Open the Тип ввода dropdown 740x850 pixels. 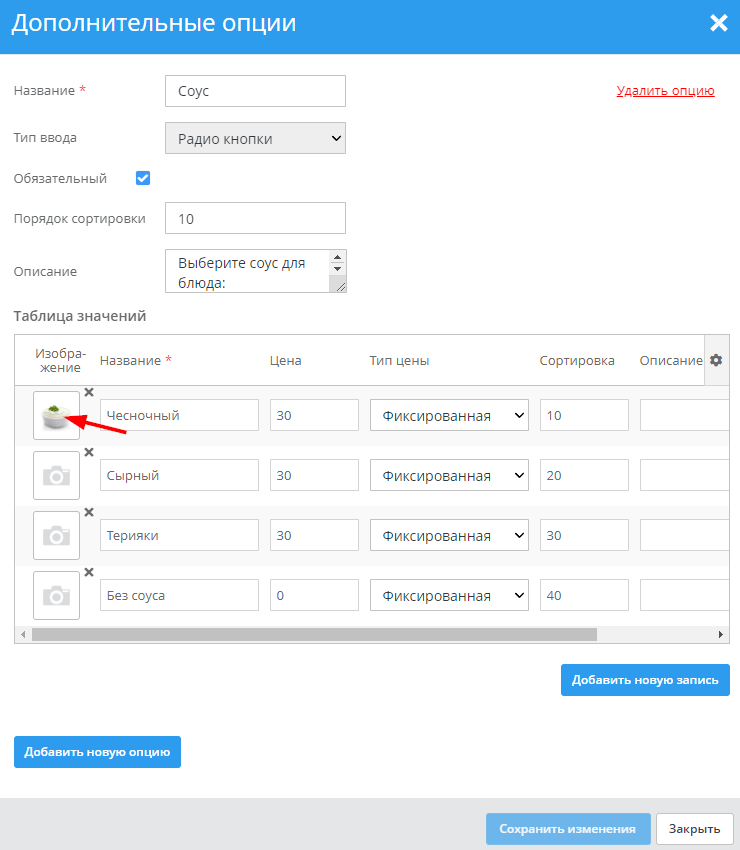coord(255,139)
